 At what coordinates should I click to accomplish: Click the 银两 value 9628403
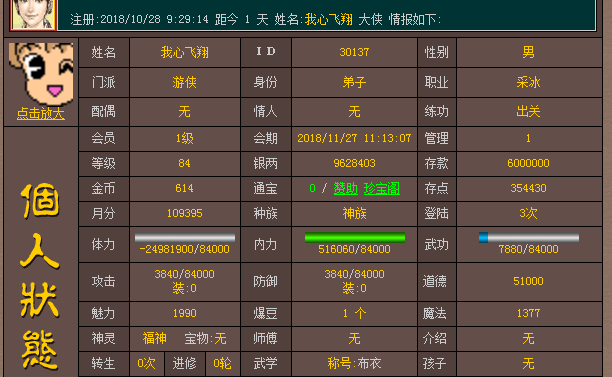[354, 163]
